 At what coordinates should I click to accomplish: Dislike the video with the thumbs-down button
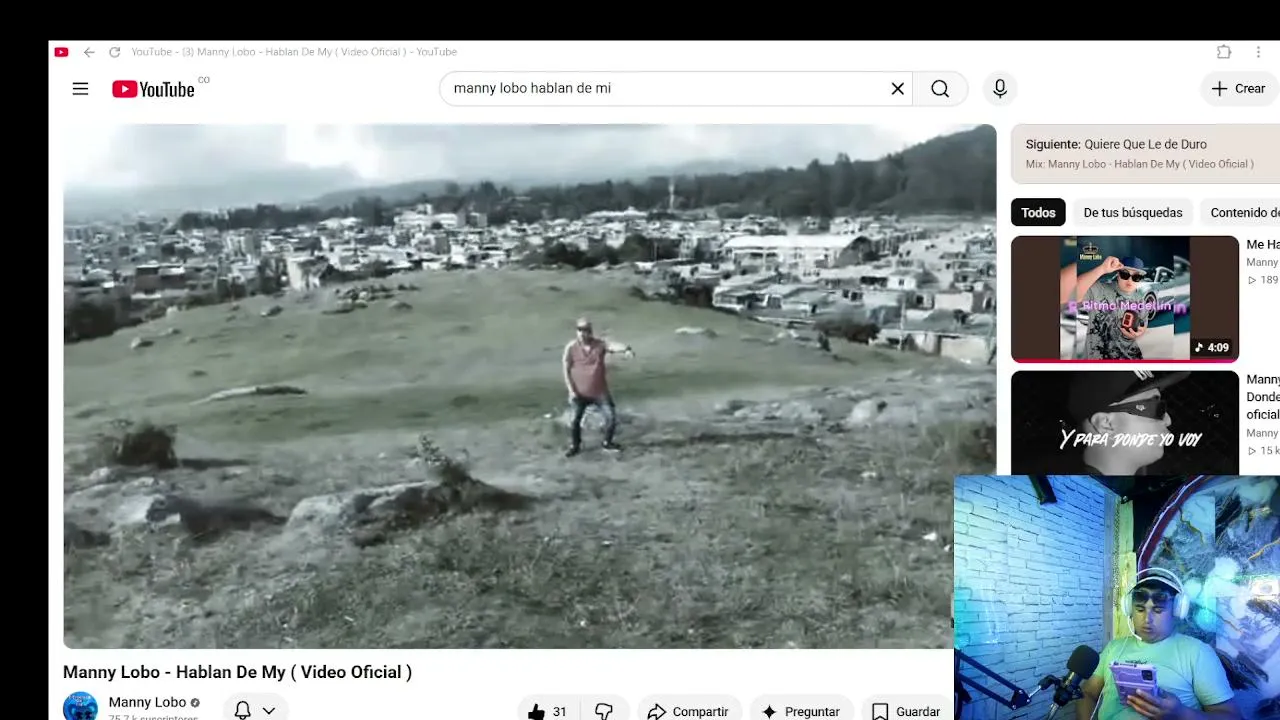pos(604,712)
